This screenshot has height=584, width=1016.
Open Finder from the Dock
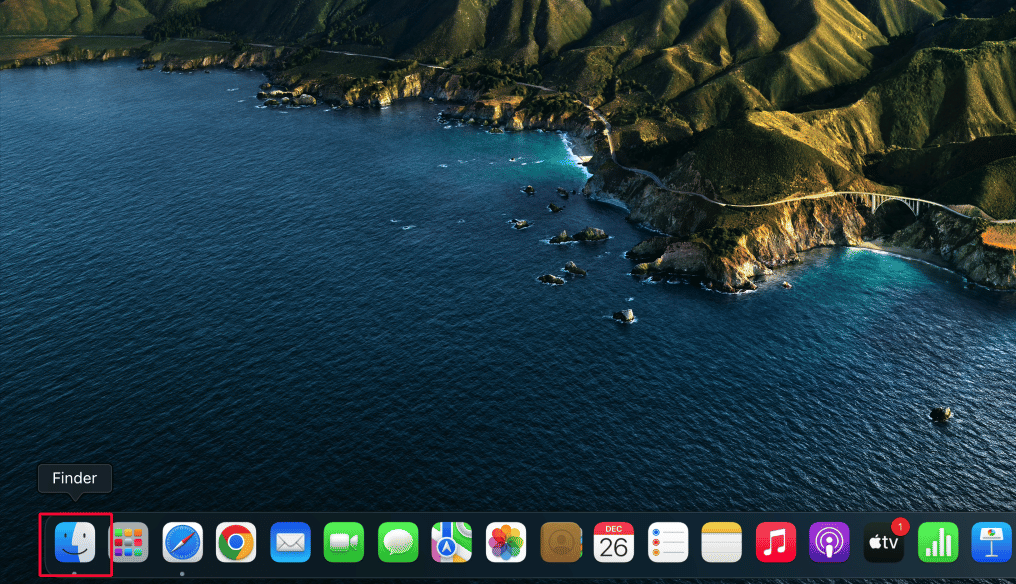(x=75, y=542)
